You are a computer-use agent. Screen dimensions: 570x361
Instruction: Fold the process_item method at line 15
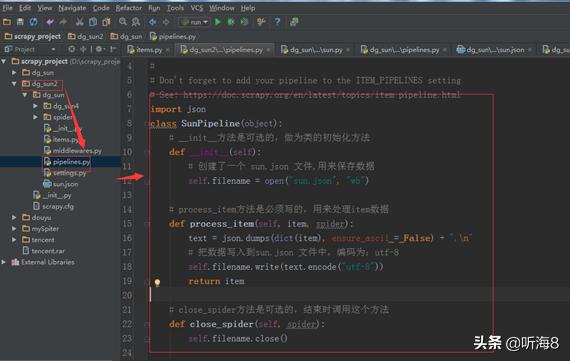147,224
